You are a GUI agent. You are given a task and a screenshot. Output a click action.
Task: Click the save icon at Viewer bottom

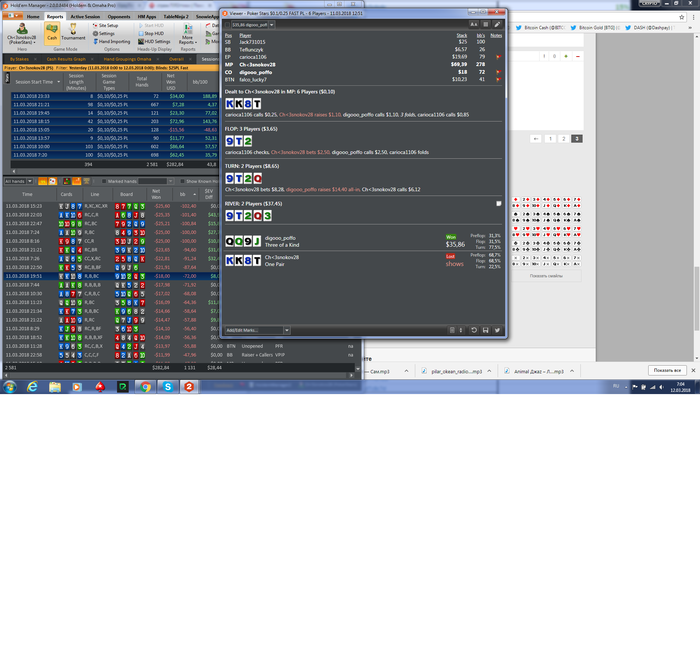[x=485, y=330]
